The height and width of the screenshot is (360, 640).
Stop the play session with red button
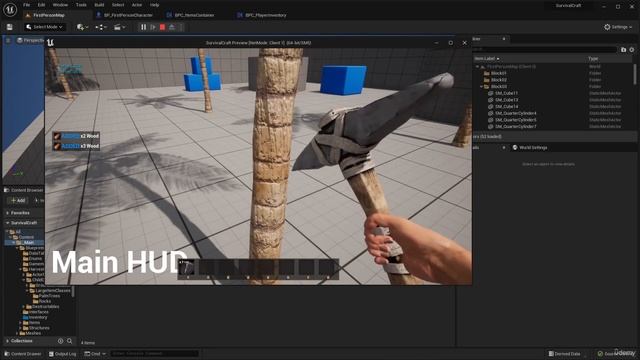[x=162, y=27]
